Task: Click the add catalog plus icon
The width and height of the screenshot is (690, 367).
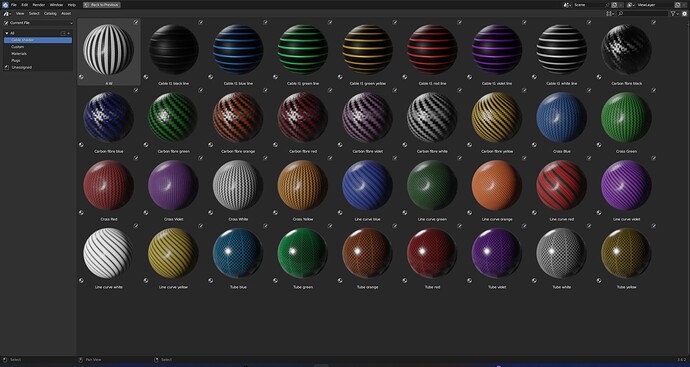Action: click(x=69, y=33)
